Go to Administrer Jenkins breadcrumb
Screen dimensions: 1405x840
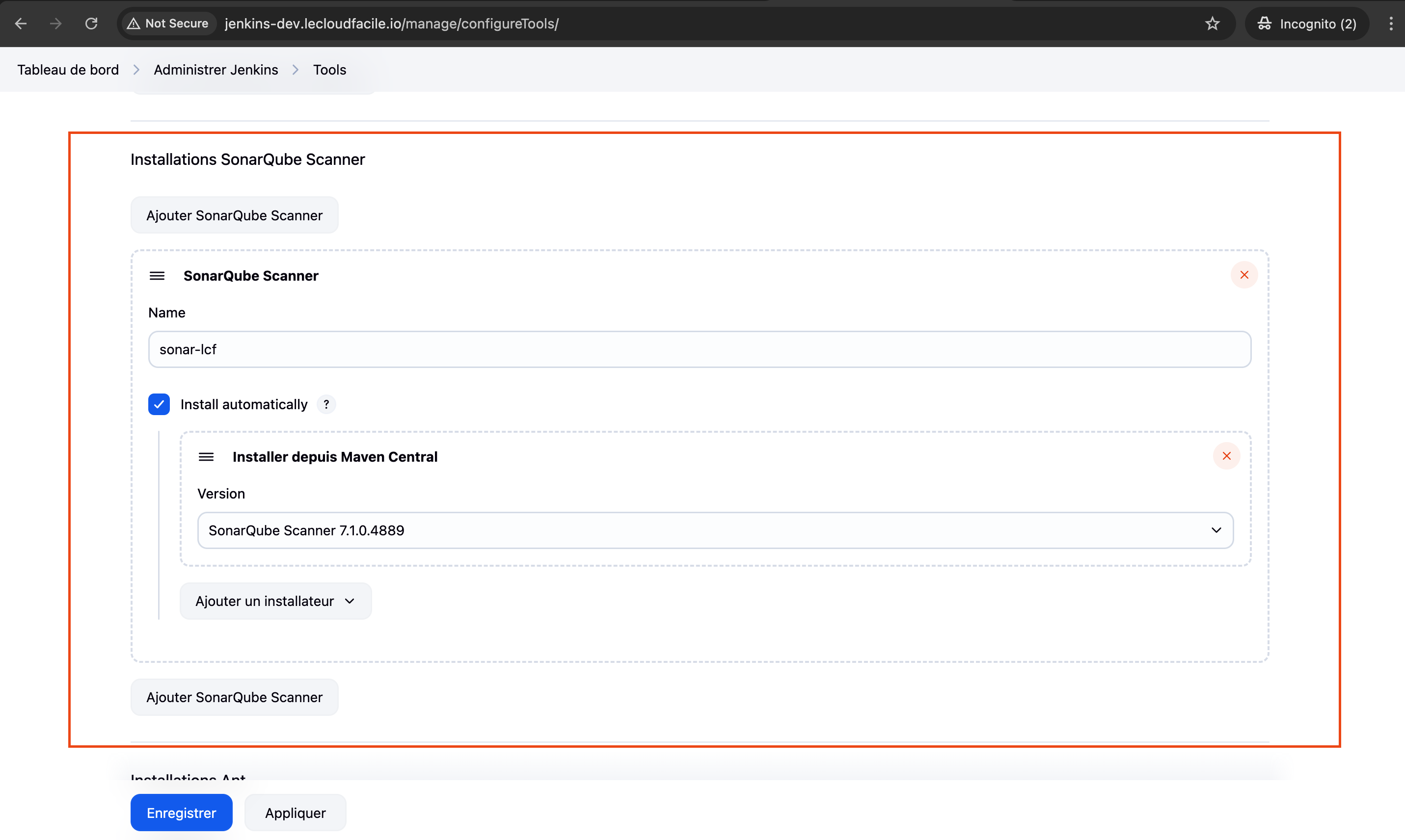pyautogui.click(x=216, y=70)
